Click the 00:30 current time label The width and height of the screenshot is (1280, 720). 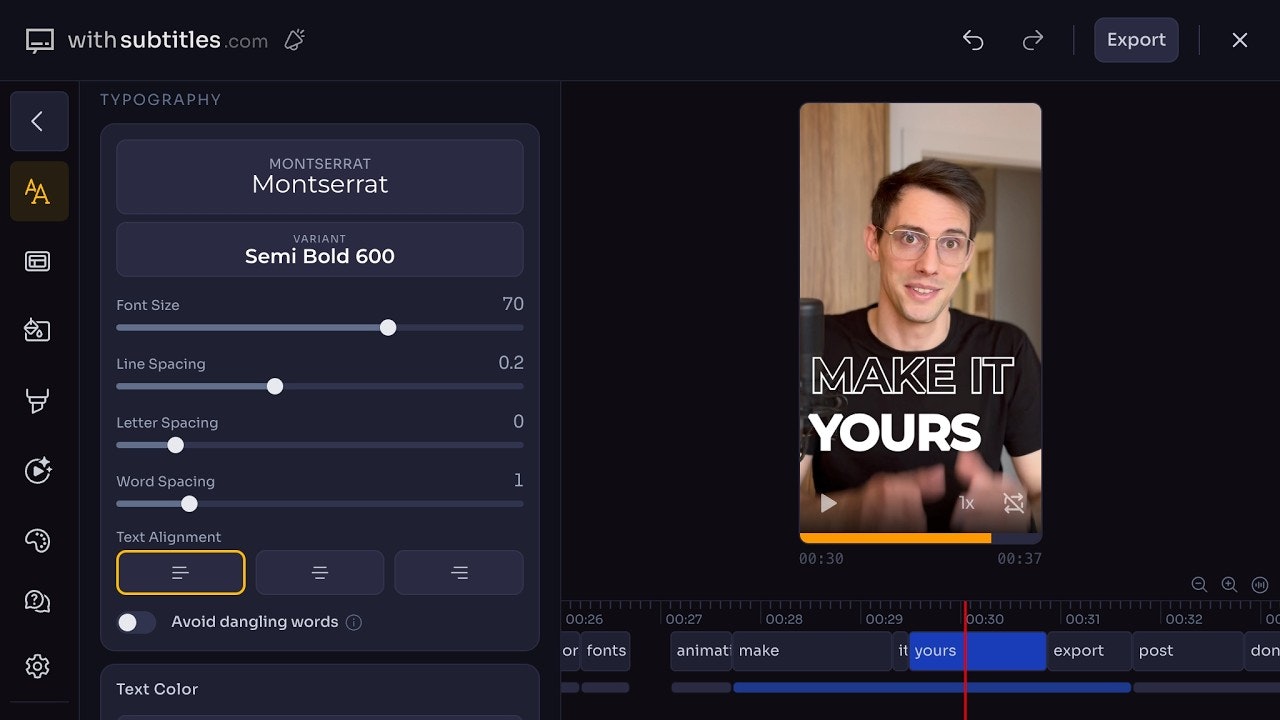coord(821,559)
